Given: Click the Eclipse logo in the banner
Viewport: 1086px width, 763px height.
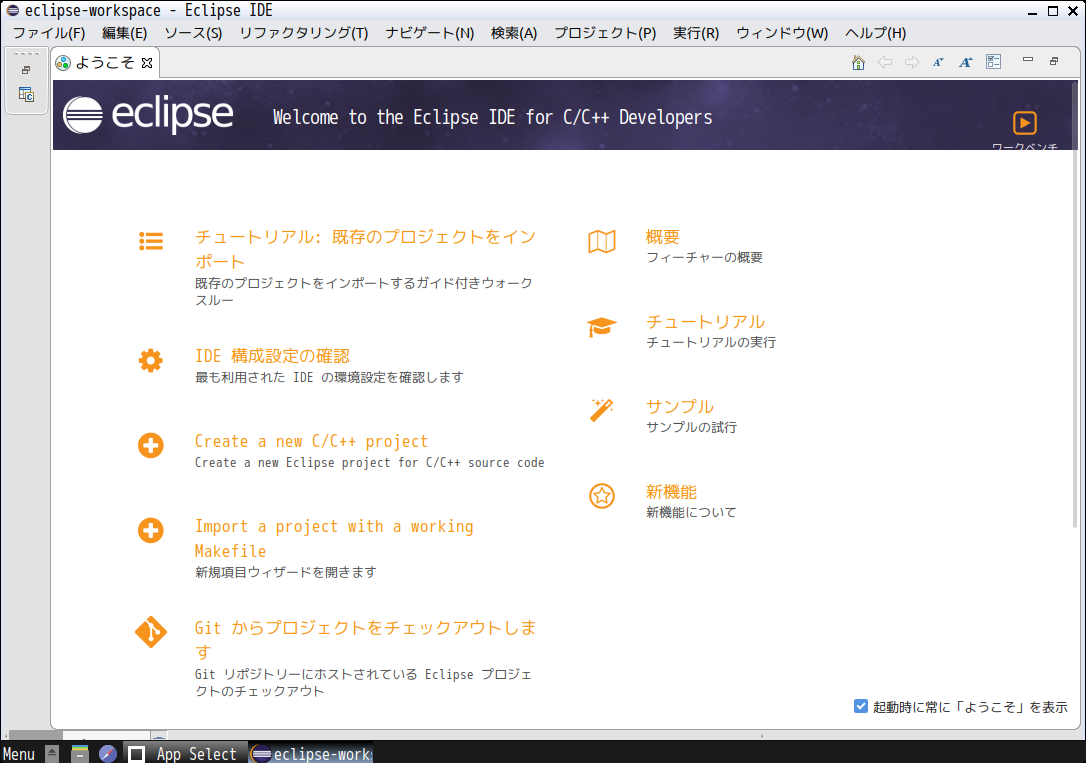Looking at the screenshot, I should coord(148,115).
